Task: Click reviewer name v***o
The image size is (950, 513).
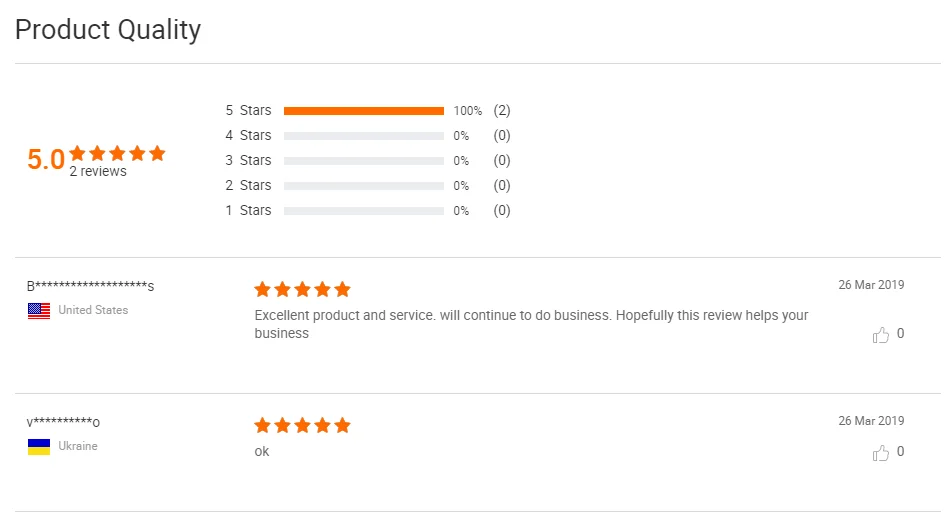Action: pos(63,423)
